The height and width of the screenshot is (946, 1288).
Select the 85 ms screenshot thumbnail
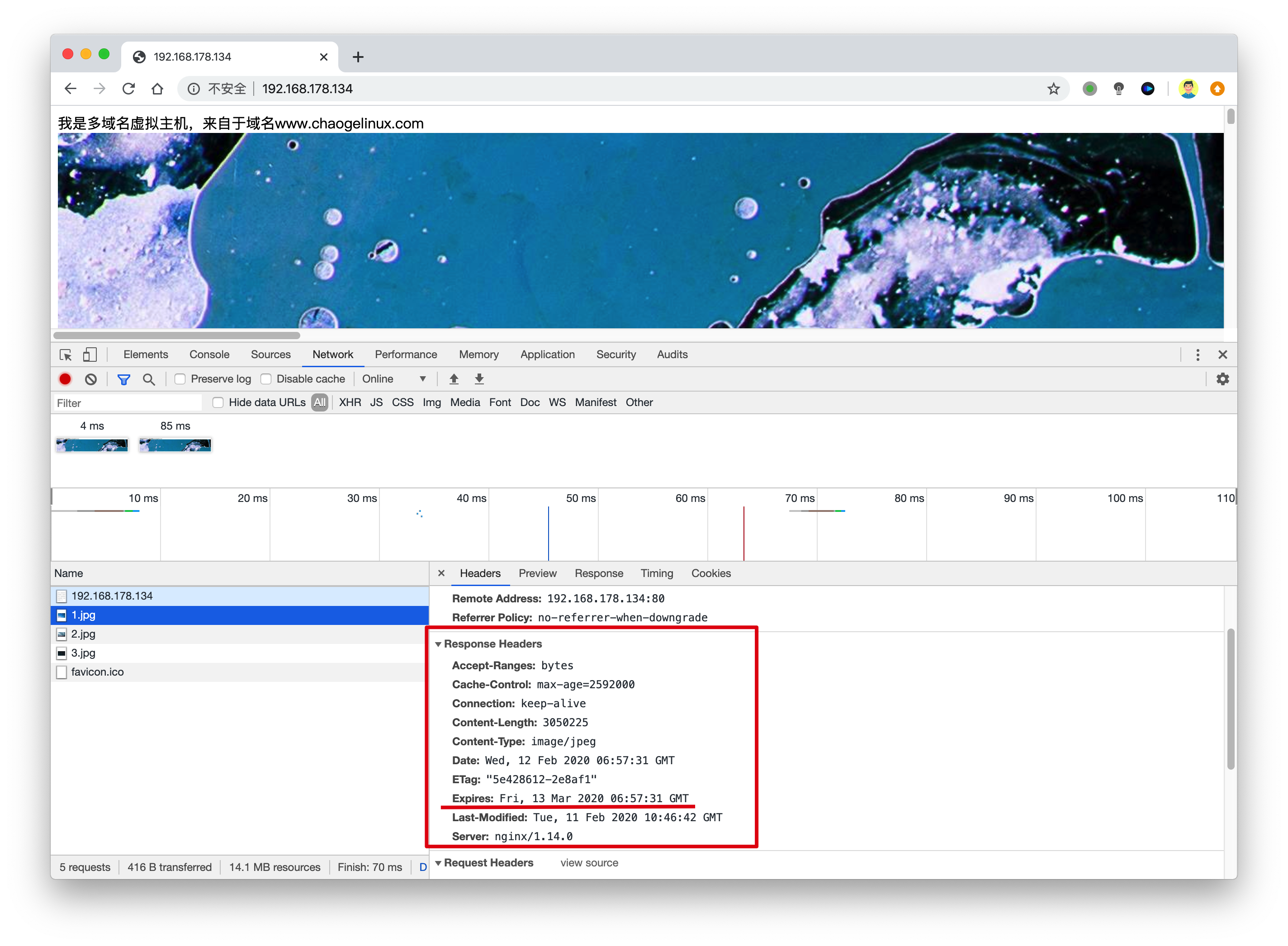tap(175, 445)
